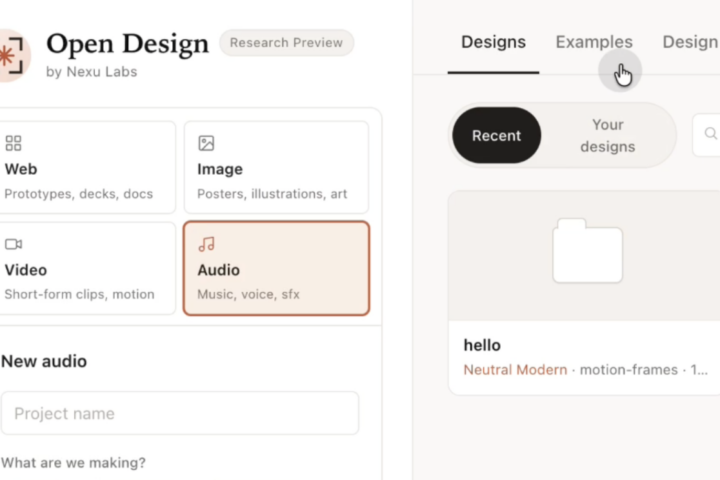Screen dimensions: 720x480
Task: Choose the Web project type card
Action: pyautogui.click(x=87, y=167)
